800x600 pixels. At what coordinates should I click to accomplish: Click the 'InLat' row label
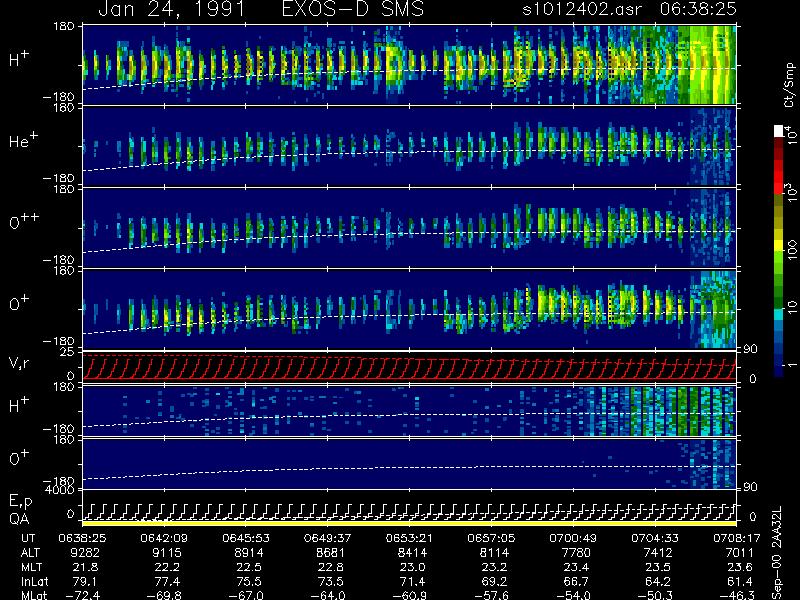(x=35, y=581)
